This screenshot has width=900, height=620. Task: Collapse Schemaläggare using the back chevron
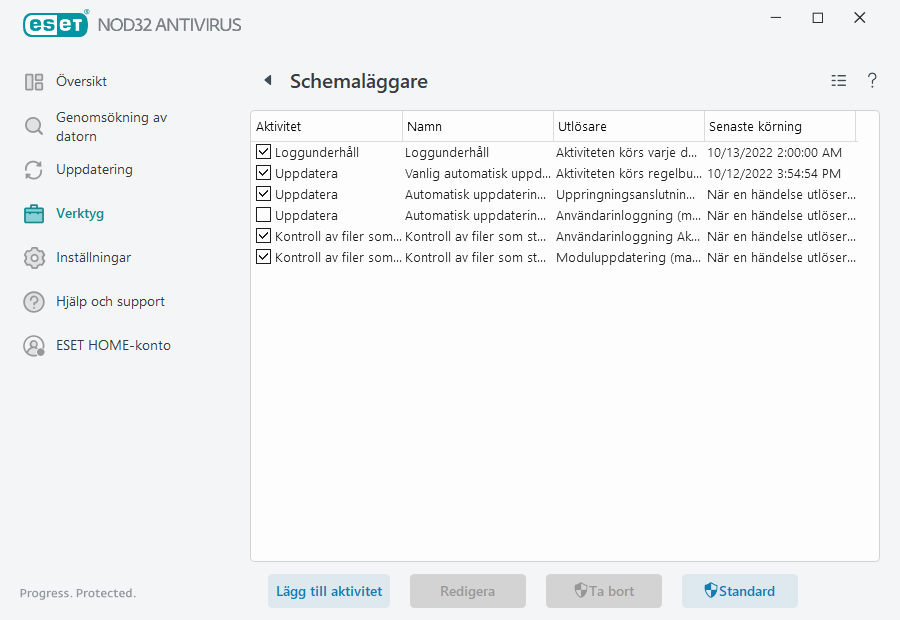[x=267, y=81]
